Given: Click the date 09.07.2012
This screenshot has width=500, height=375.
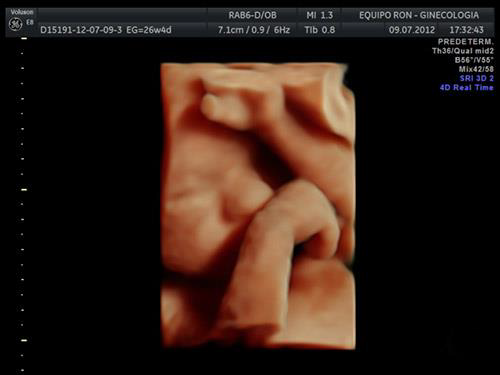Looking at the screenshot, I should tap(412, 30).
